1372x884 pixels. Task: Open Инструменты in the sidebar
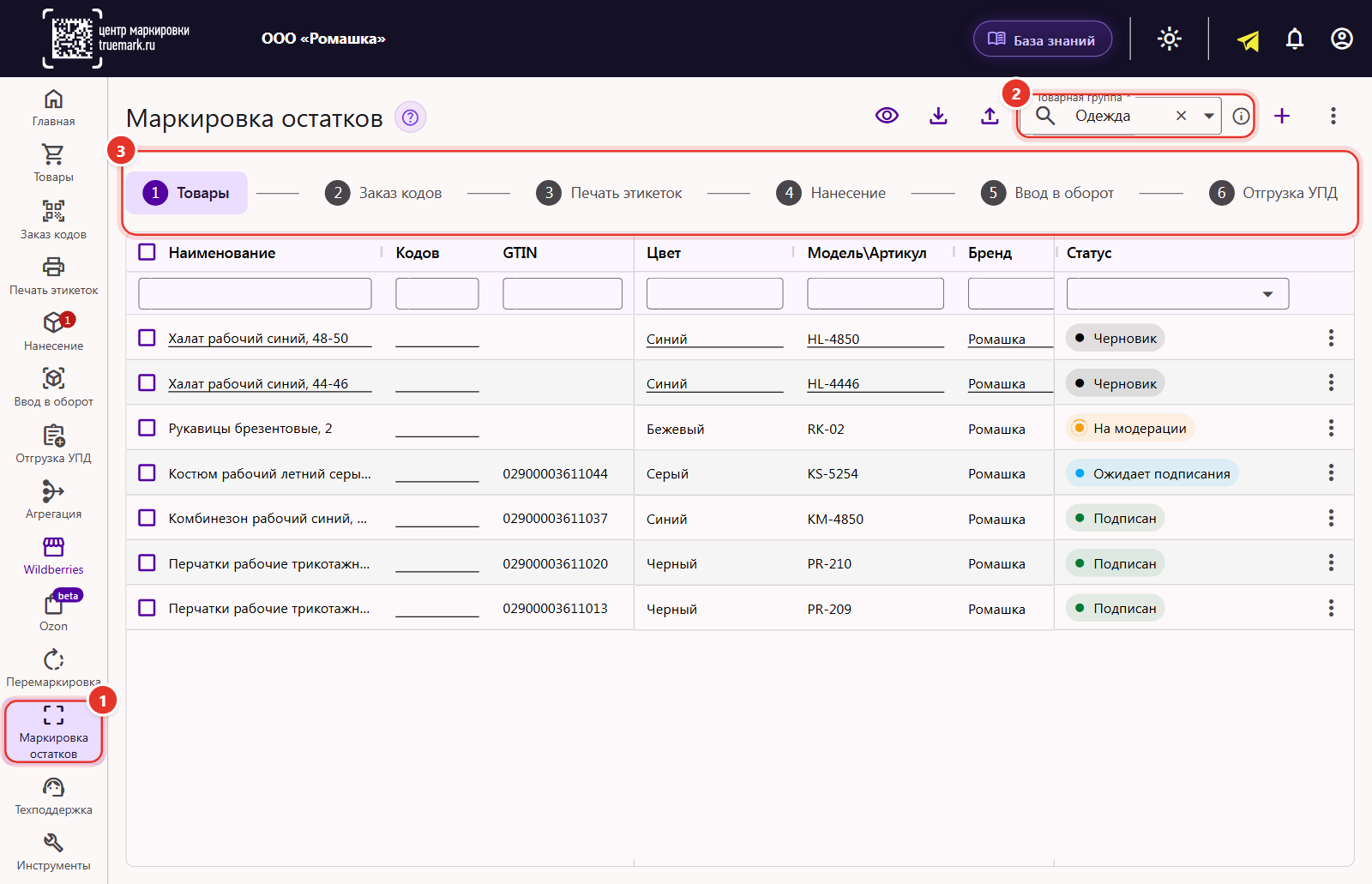coord(53,851)
